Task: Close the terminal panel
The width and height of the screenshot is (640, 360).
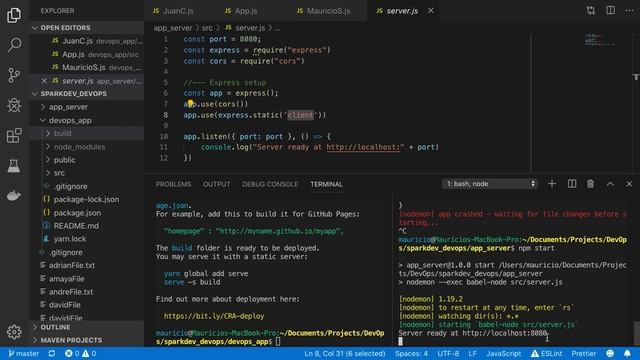Action: pyautogui.click(x=629, y=184)
